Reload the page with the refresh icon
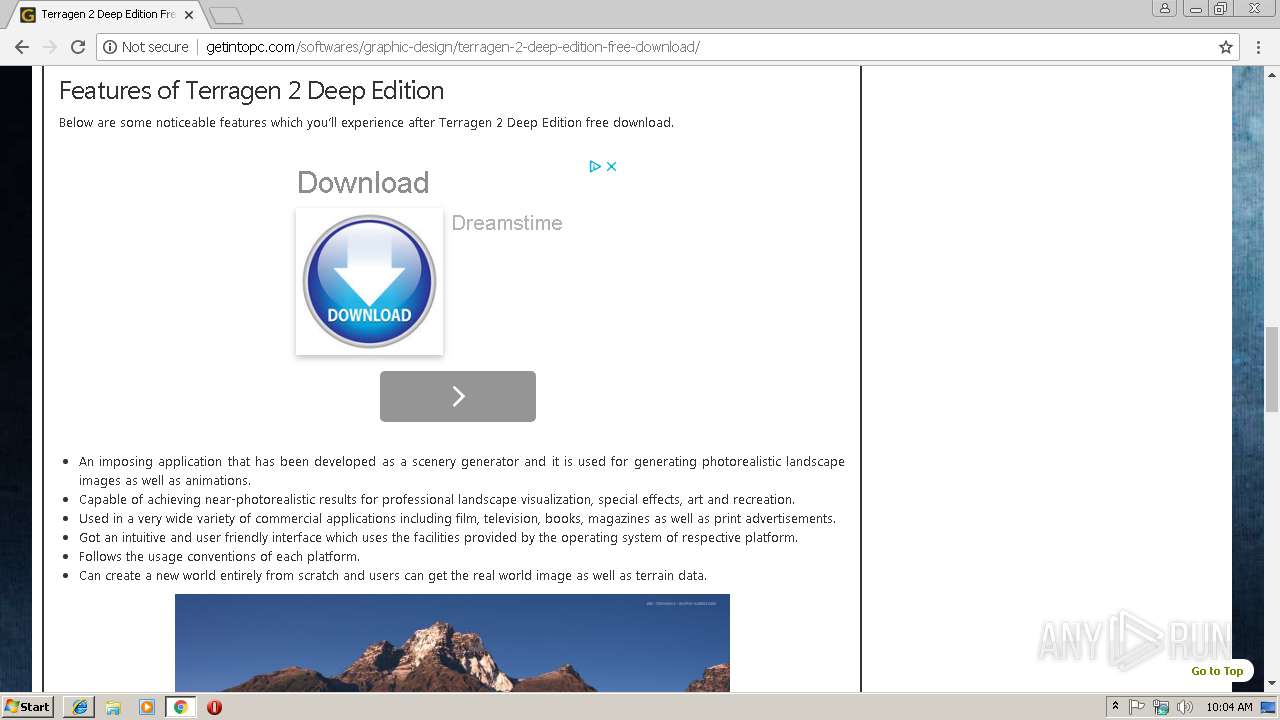Viewport: 1280px width, 720px height. pos(78,47)
